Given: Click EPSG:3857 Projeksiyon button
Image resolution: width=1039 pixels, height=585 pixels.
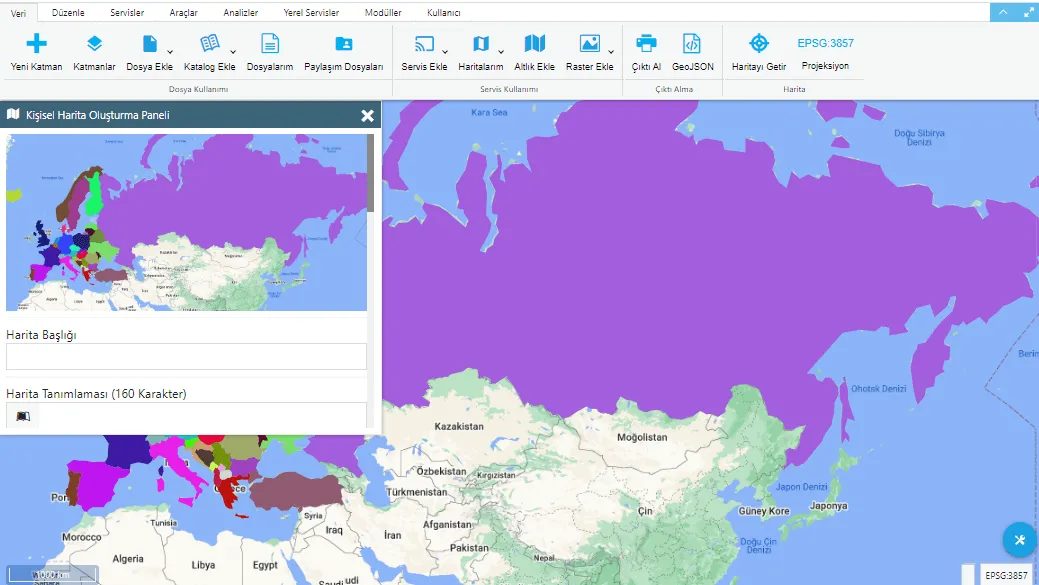Looking at the screenshot, I should (x=825, y=53).
